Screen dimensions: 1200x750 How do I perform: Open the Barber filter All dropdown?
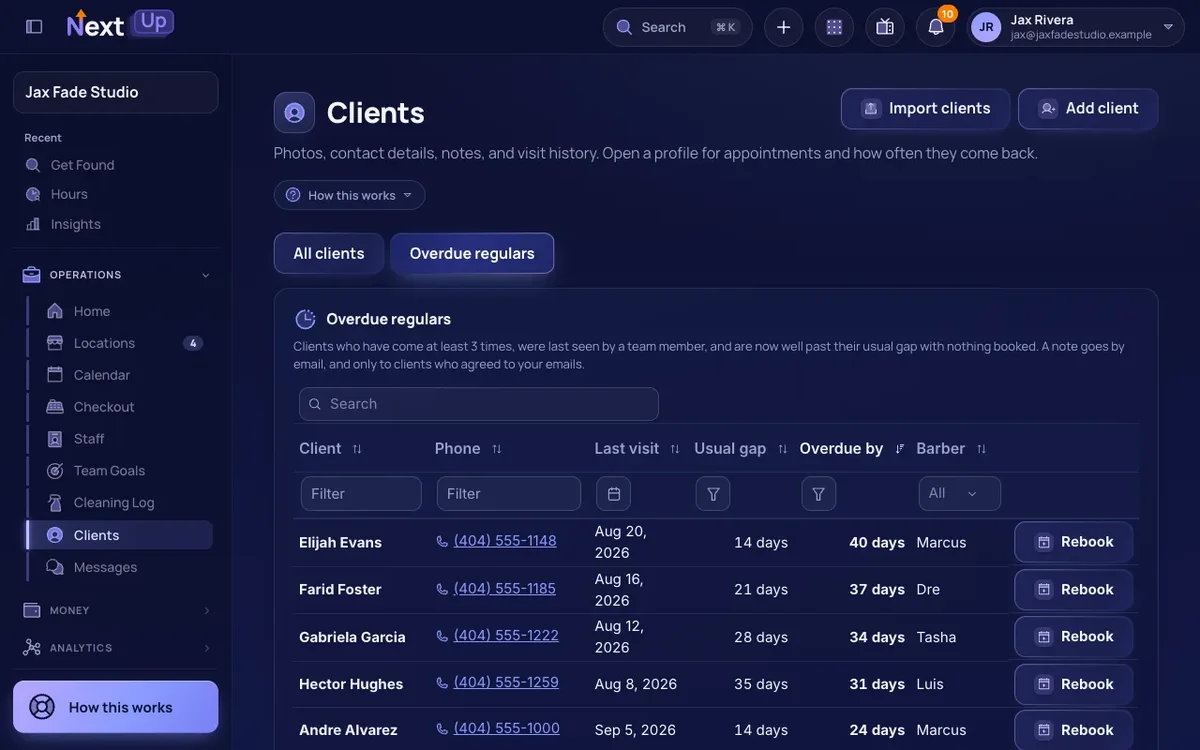[960, 494]
